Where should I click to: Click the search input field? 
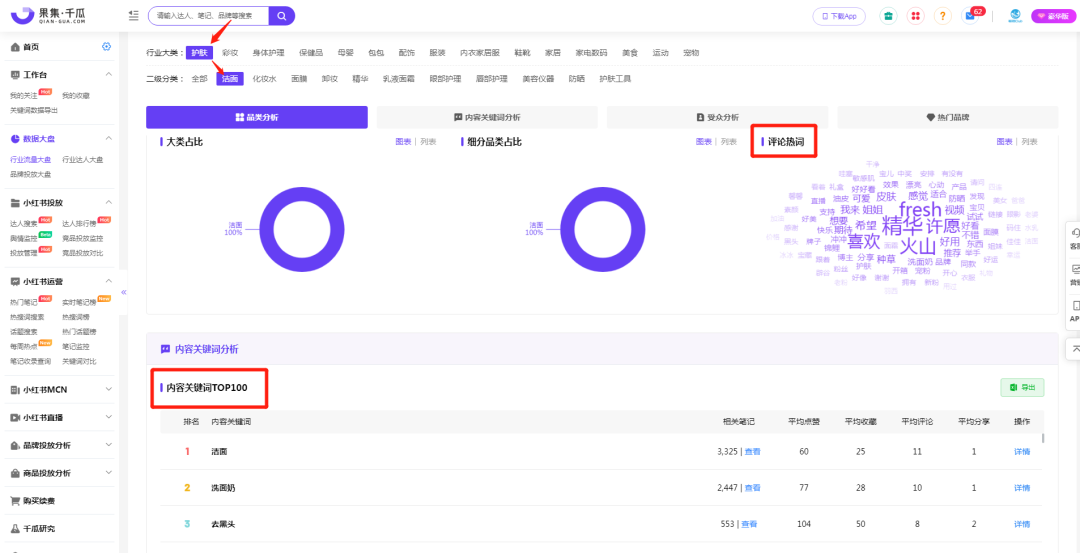[208, 16]
